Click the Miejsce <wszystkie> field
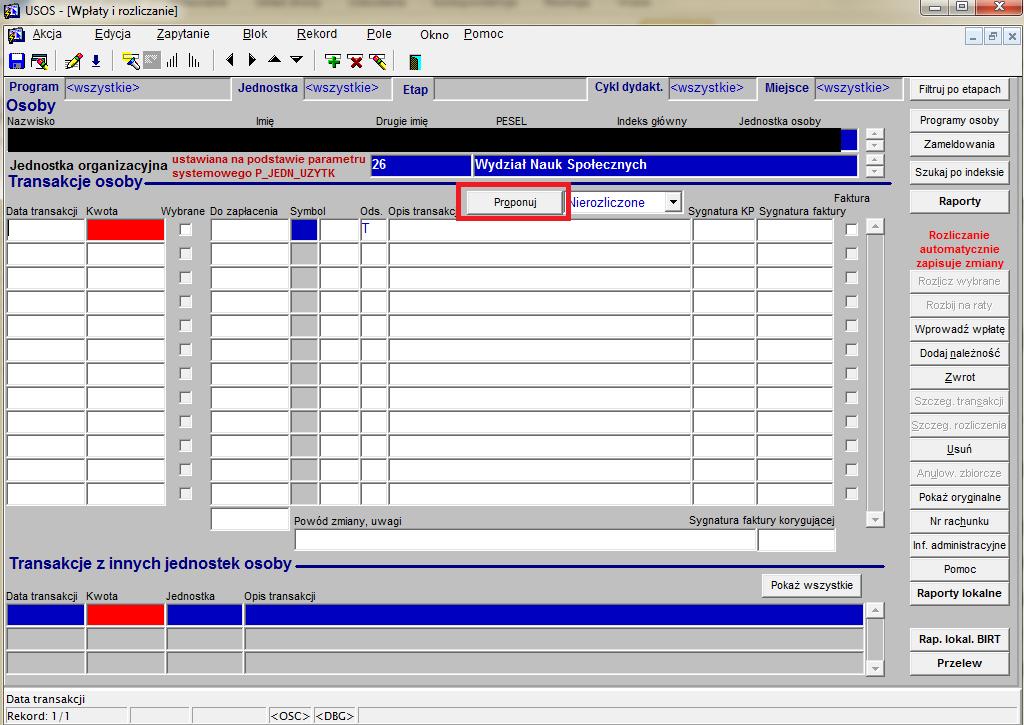This screenshot has width=1024, height=725. pos(859,88)
